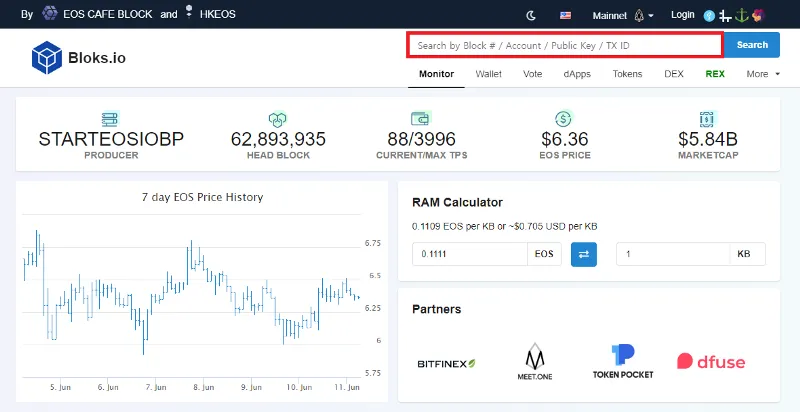800x412 pixels.
Task: Open the green REX tab
Action: pos(715,74)
